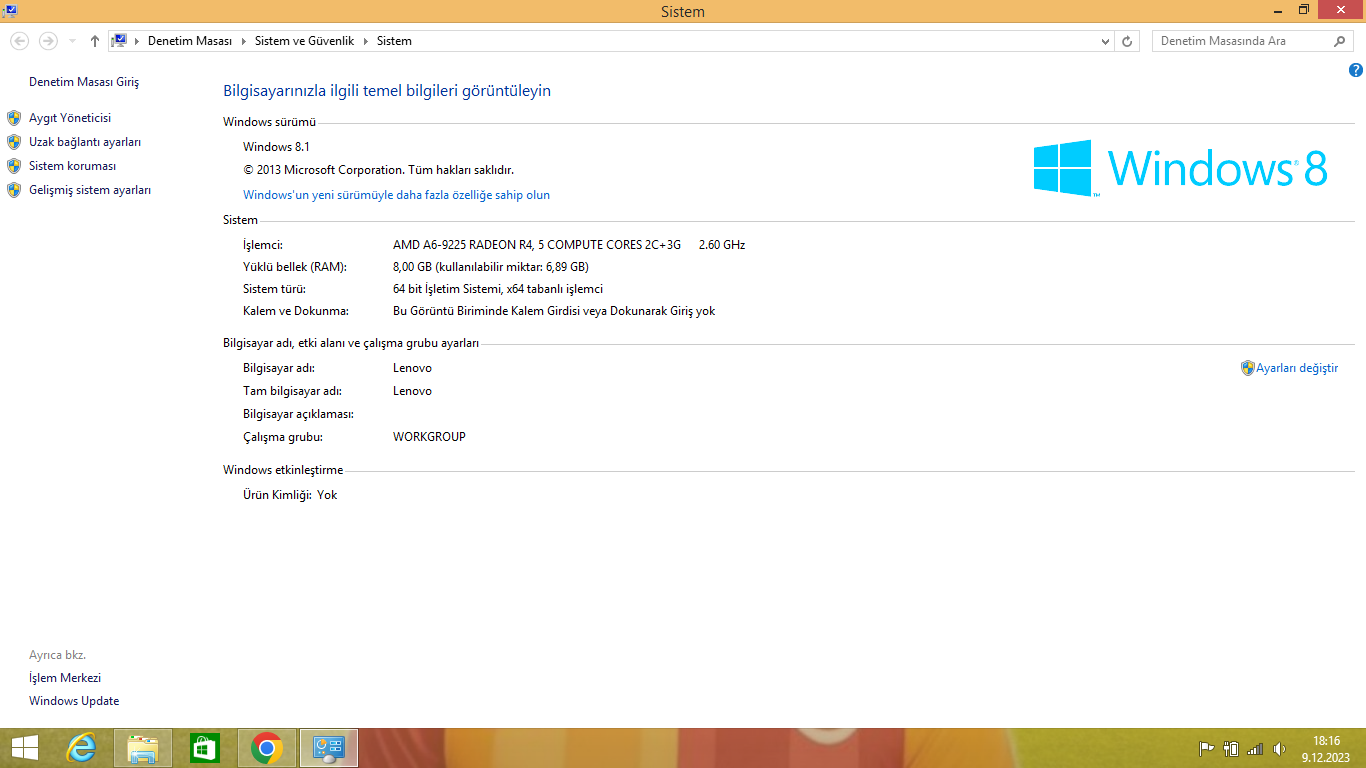The width and height of the screenshot is (1366, 768).
Task: Refresh the address bar location
Action: (1128, 41)
